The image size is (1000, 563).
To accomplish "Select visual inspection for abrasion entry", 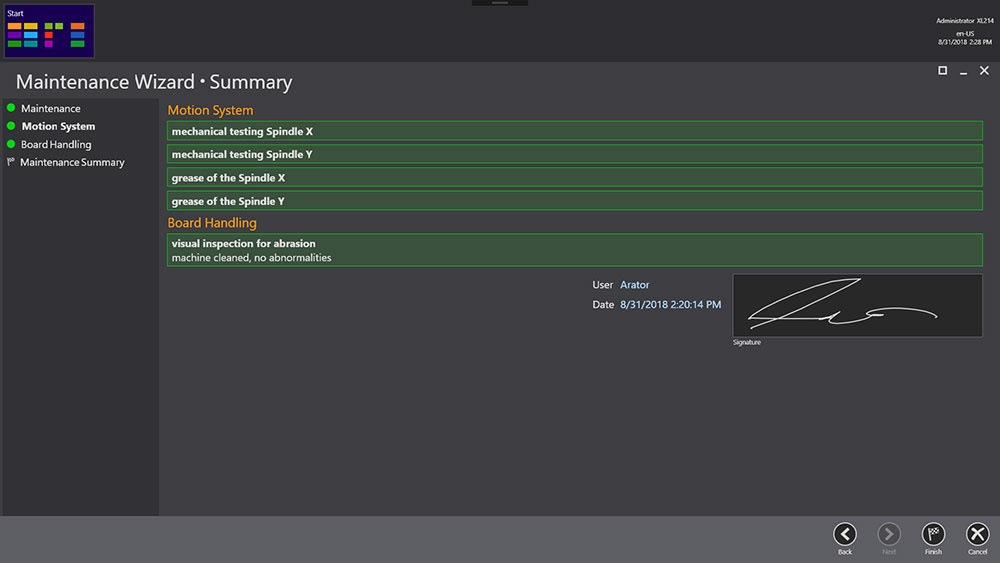I will 574,250.
